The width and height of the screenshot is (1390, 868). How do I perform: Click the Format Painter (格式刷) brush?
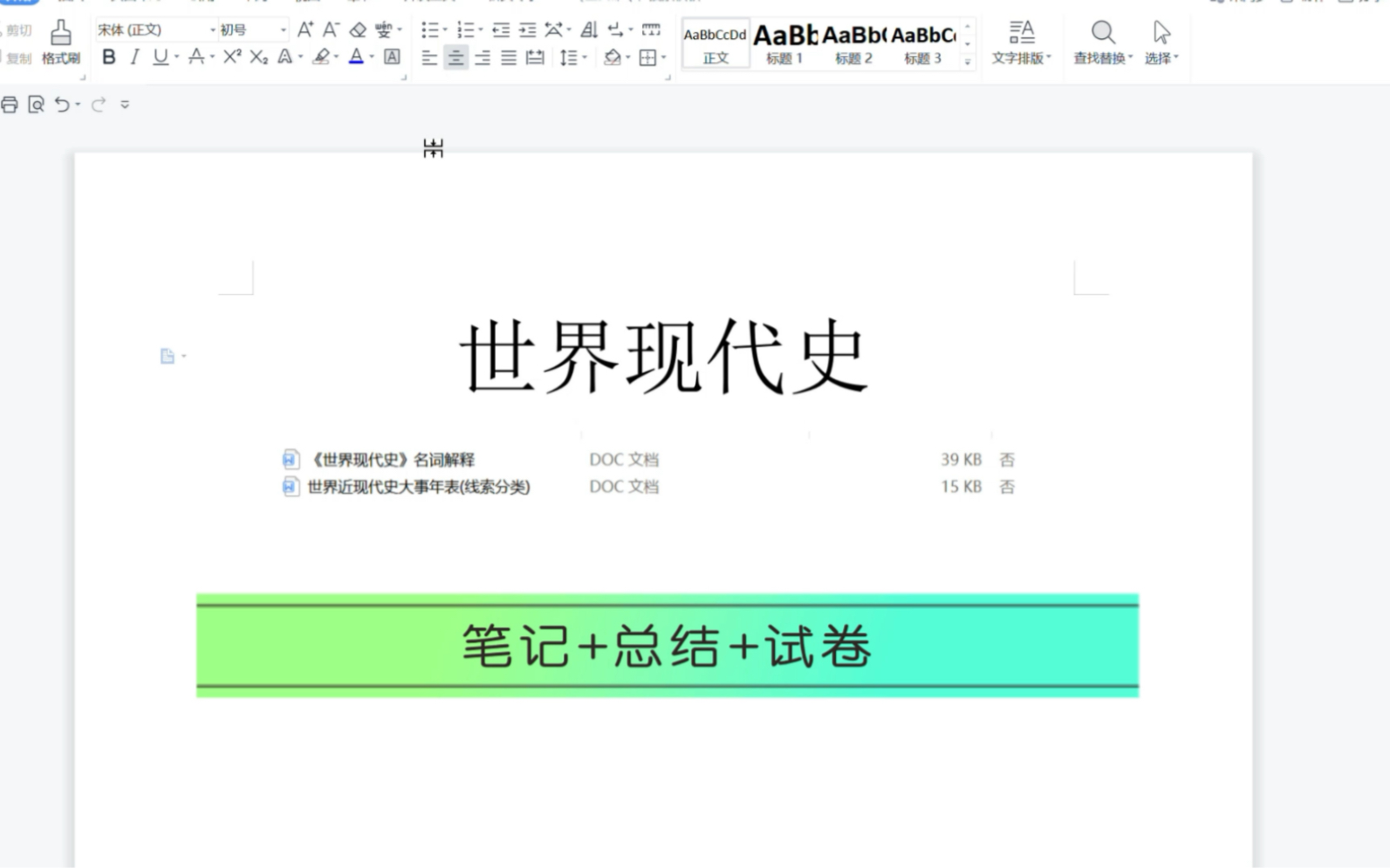(x=60, y=42)
